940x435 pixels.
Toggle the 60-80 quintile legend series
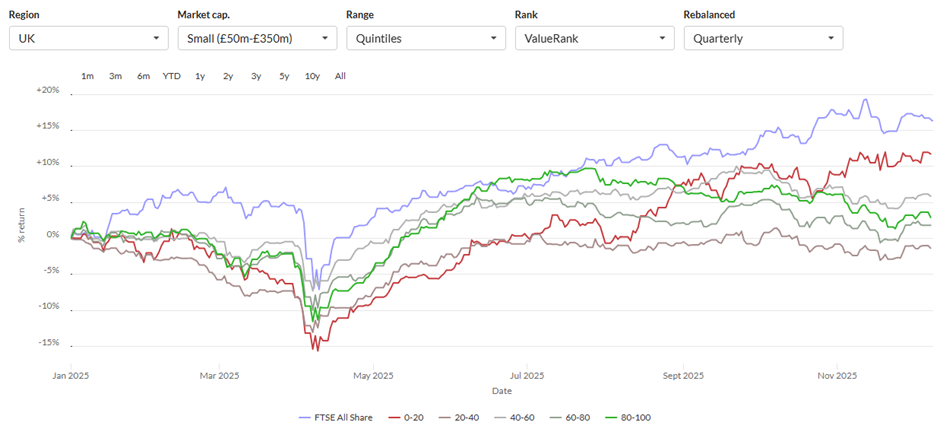(572, 418)
